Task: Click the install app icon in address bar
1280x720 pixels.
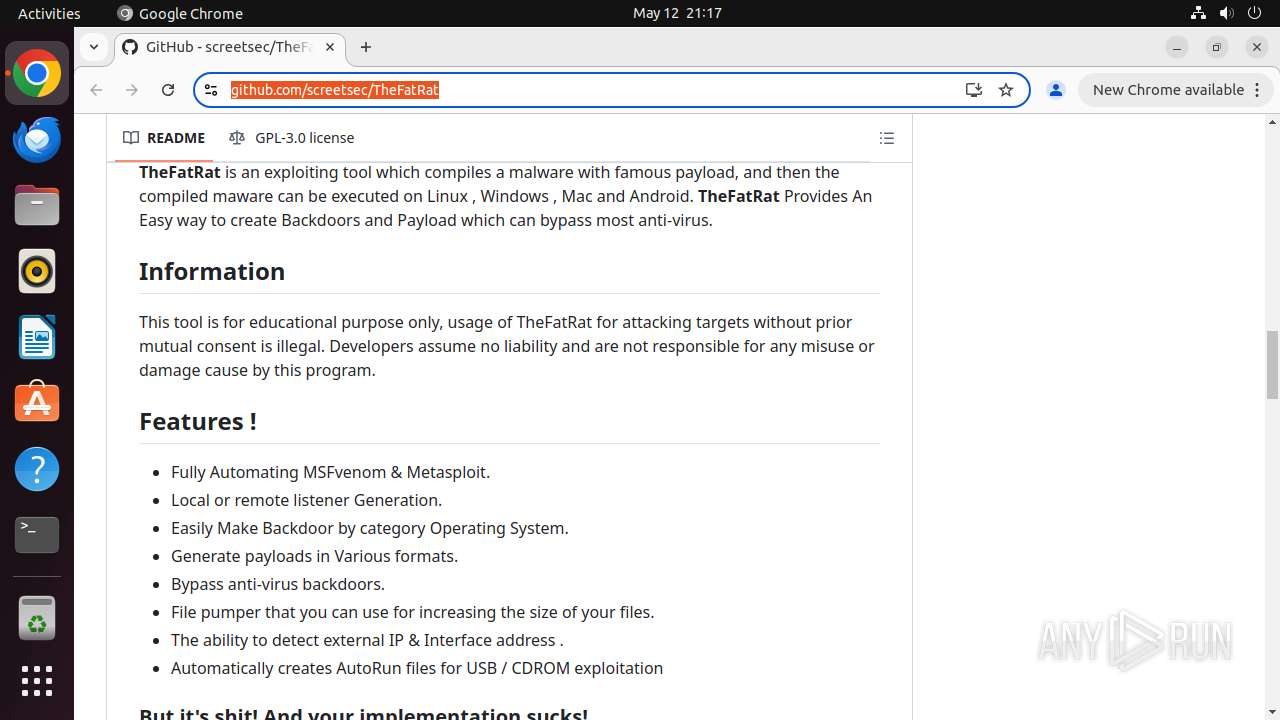Action: (974, 90)
